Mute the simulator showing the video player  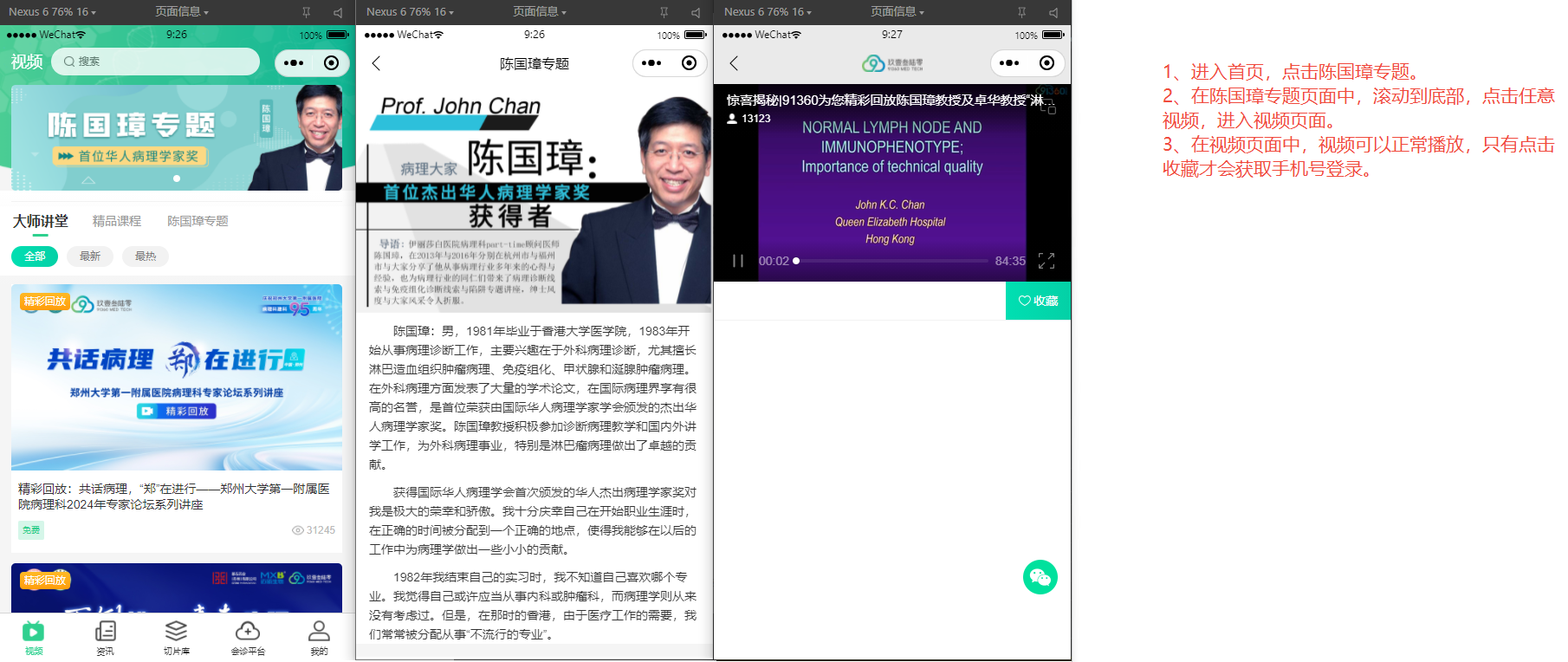click(1053, 12)
